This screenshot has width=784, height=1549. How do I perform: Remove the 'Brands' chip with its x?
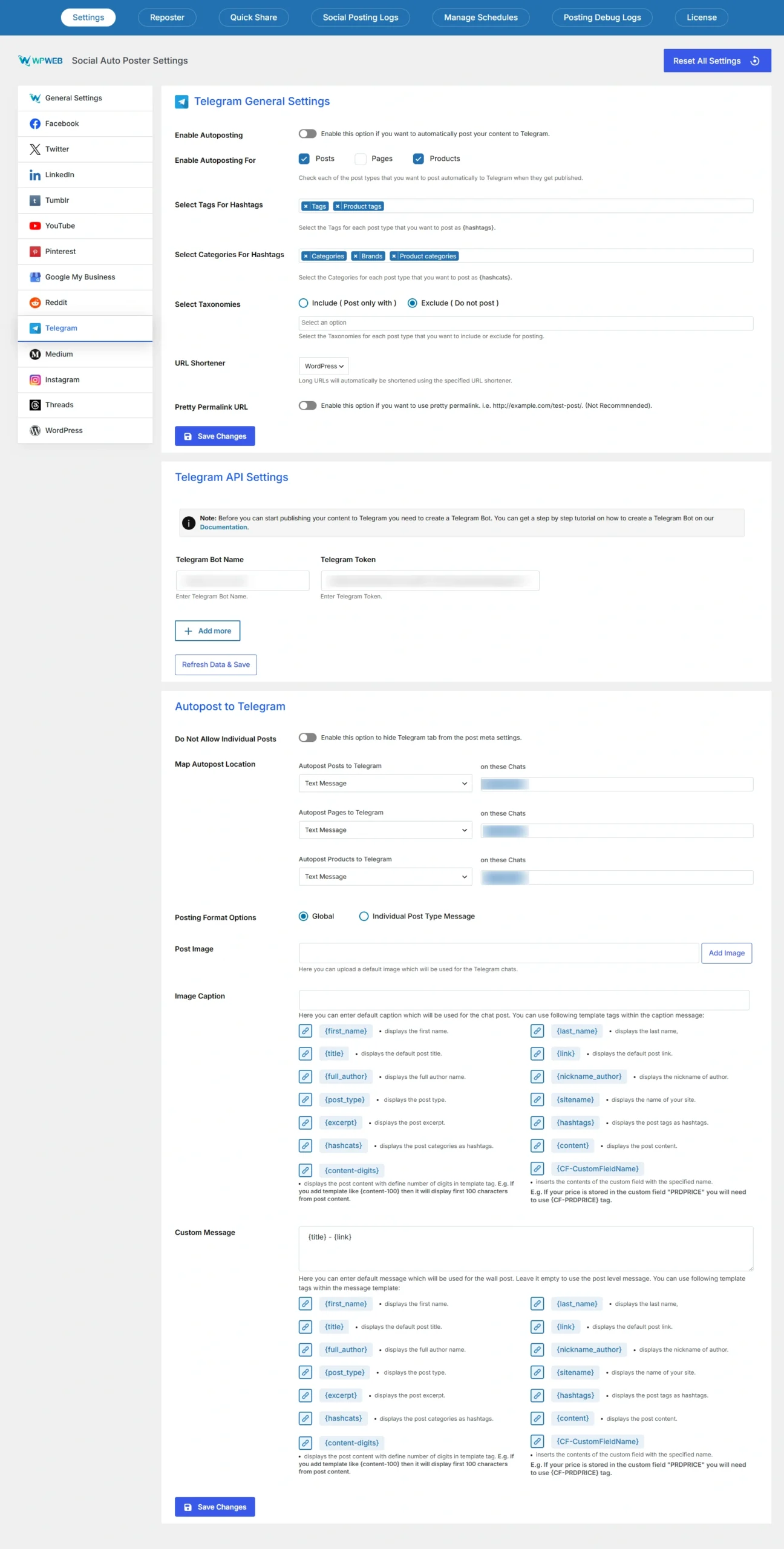click(356, 256)
